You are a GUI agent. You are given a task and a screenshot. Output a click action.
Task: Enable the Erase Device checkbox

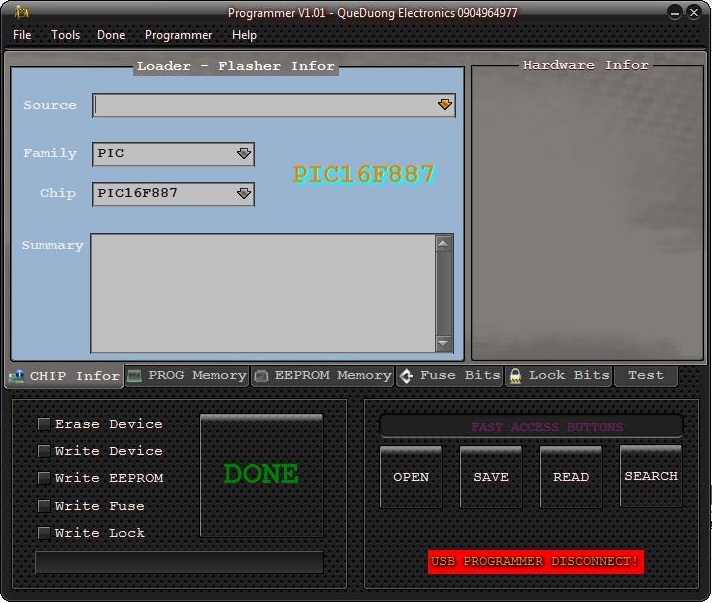coord(44,424)
